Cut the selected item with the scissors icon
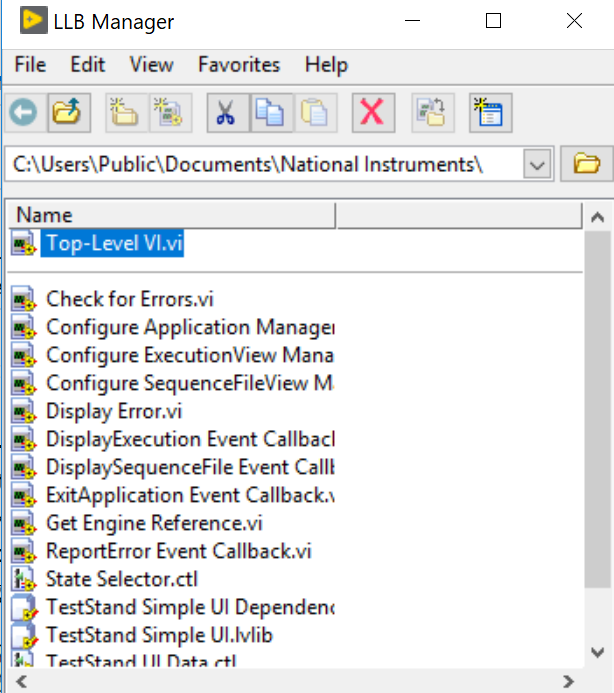Viewport: 614px width, 693px height. point(228,113)
